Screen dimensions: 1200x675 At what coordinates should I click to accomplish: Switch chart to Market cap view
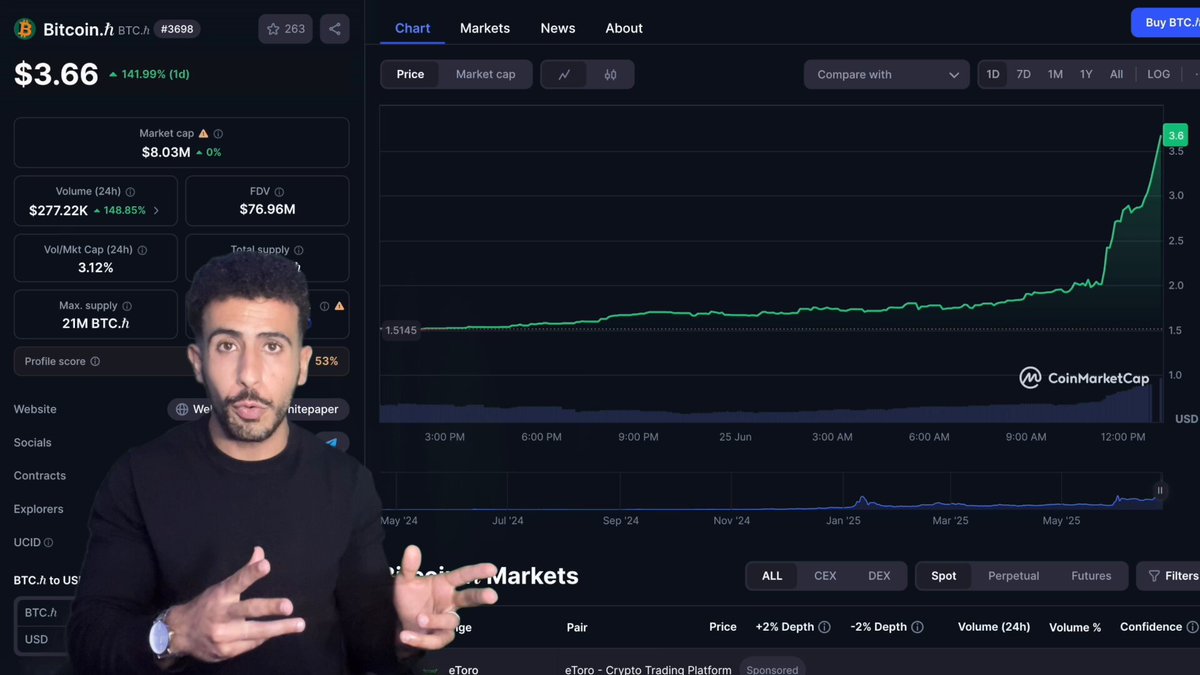point(486,75)
